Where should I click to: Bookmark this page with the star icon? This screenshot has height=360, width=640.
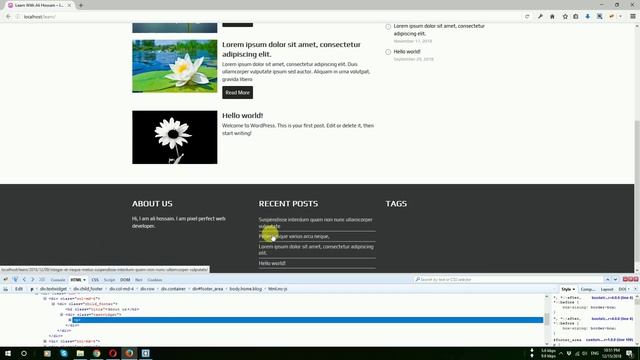click(565, 17)
